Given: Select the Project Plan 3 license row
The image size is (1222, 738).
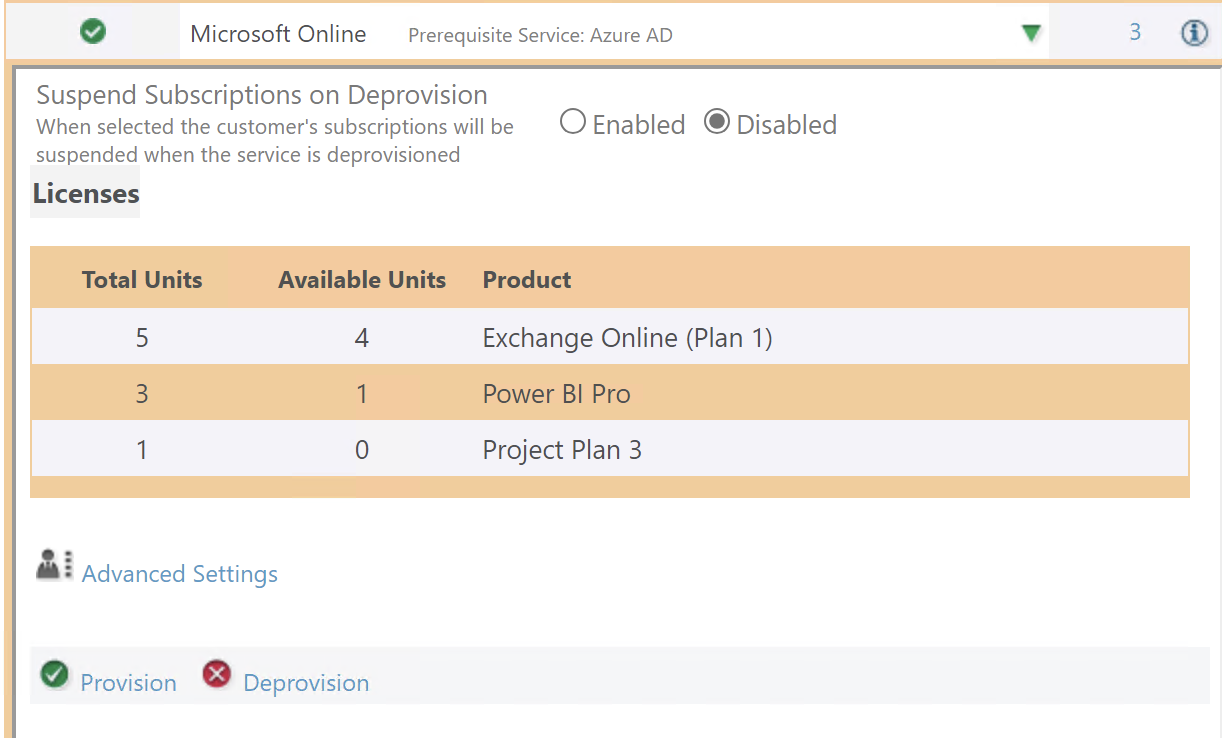Looking at the screenshot, I should [562, 450].
